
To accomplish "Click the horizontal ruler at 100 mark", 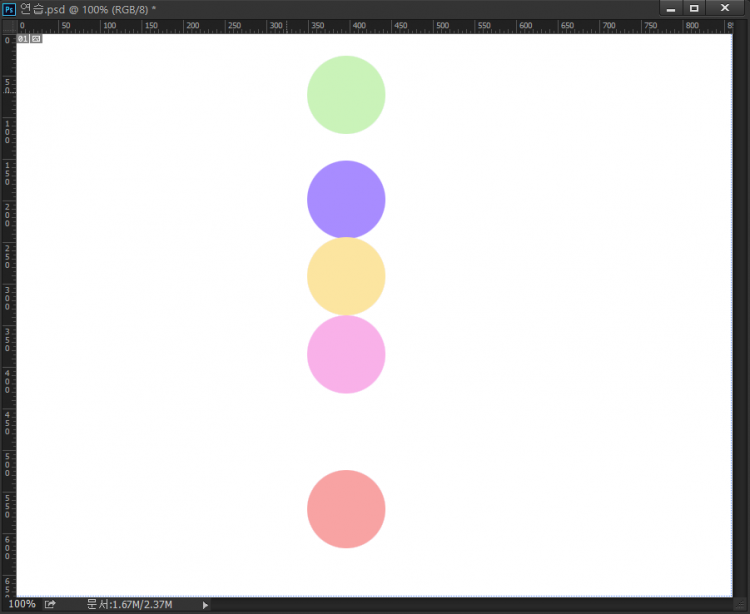I will [108, 26].
